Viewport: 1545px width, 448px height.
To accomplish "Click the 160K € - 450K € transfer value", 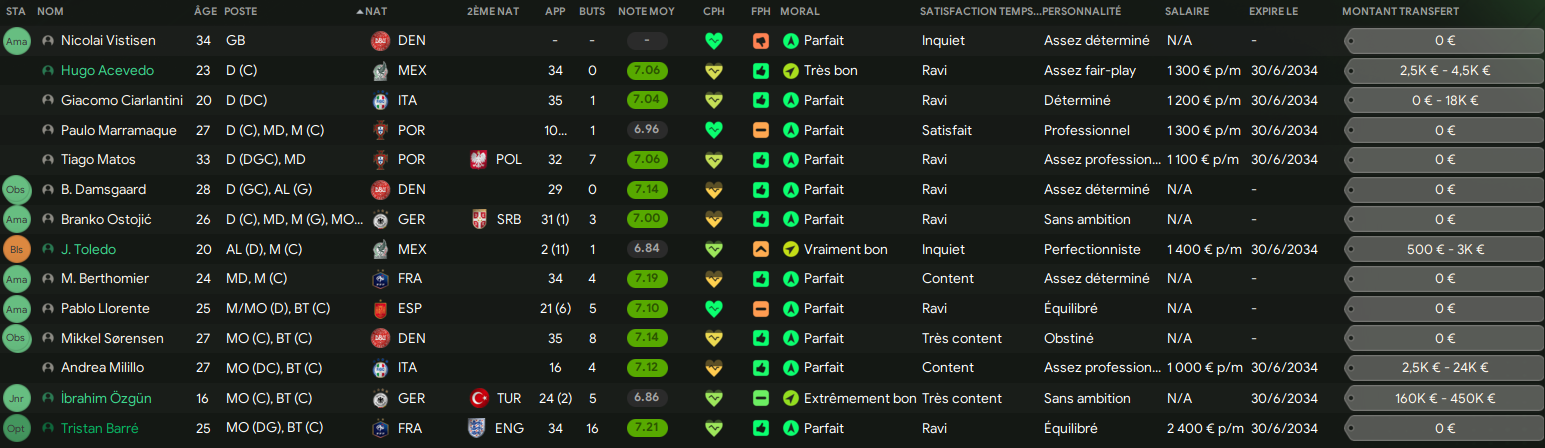I will click(1444, 398).
